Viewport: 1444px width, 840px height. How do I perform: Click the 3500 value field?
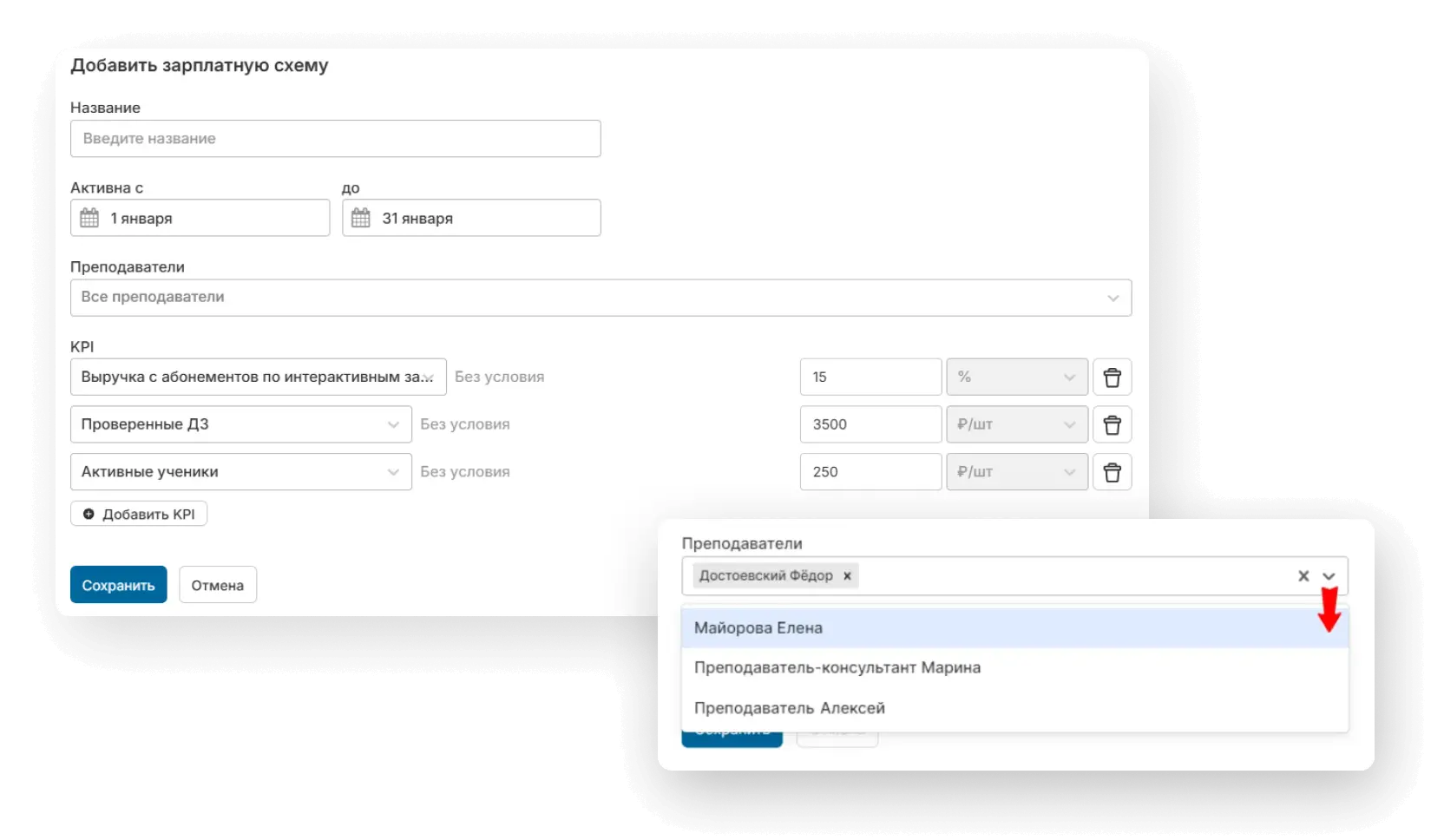pos(870,424)
